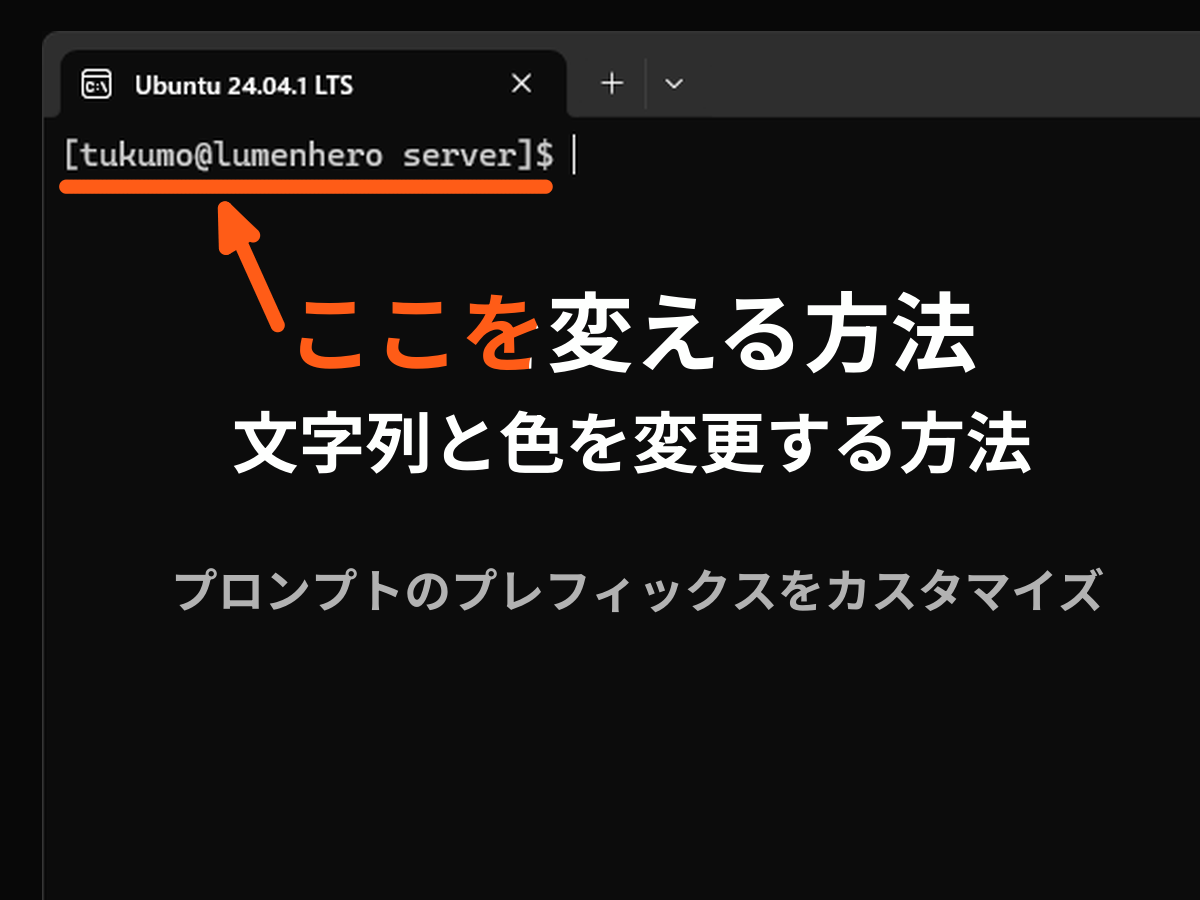Click the white "変える方法" heading text

762,337
